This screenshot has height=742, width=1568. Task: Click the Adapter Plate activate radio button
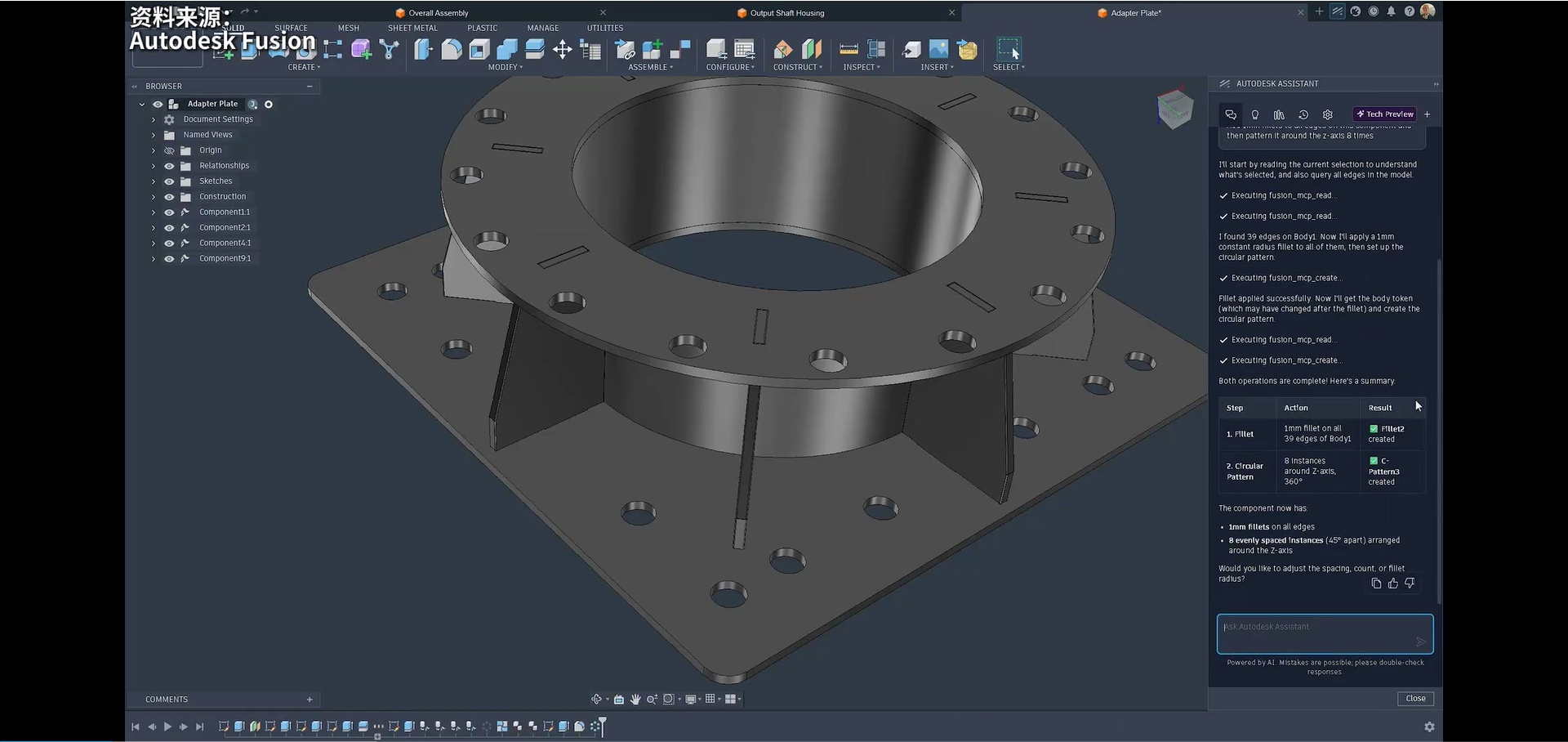point(269,105)
